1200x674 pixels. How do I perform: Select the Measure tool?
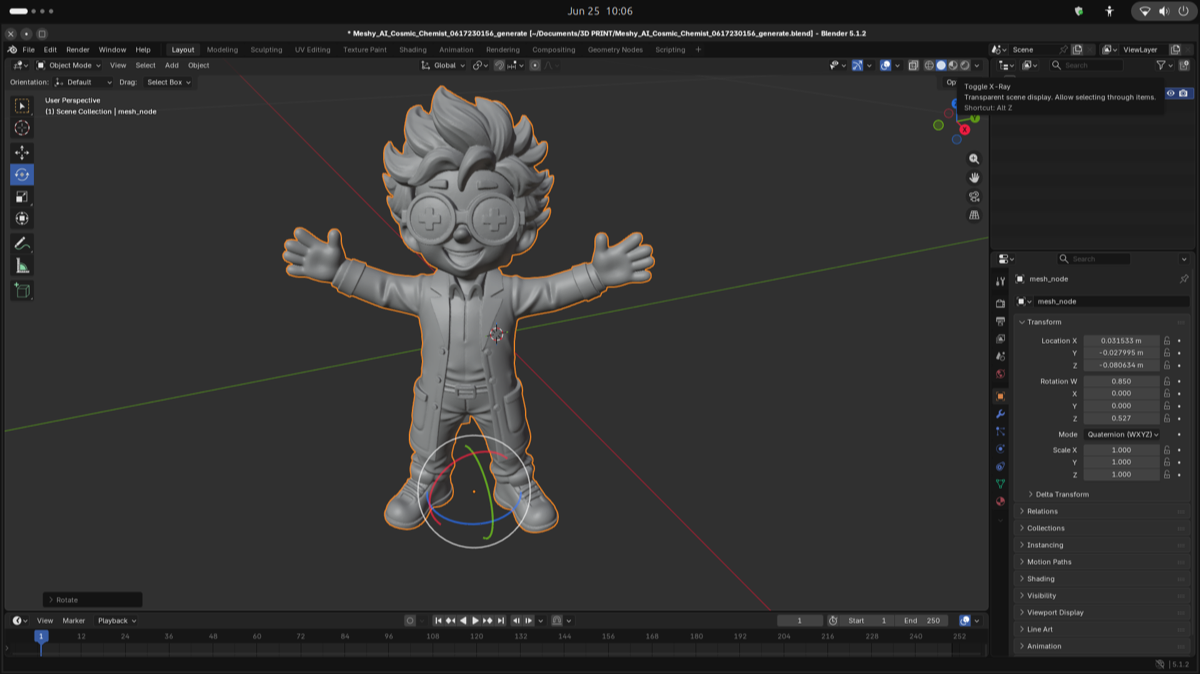pyautogui.click(x=22, y=266)
